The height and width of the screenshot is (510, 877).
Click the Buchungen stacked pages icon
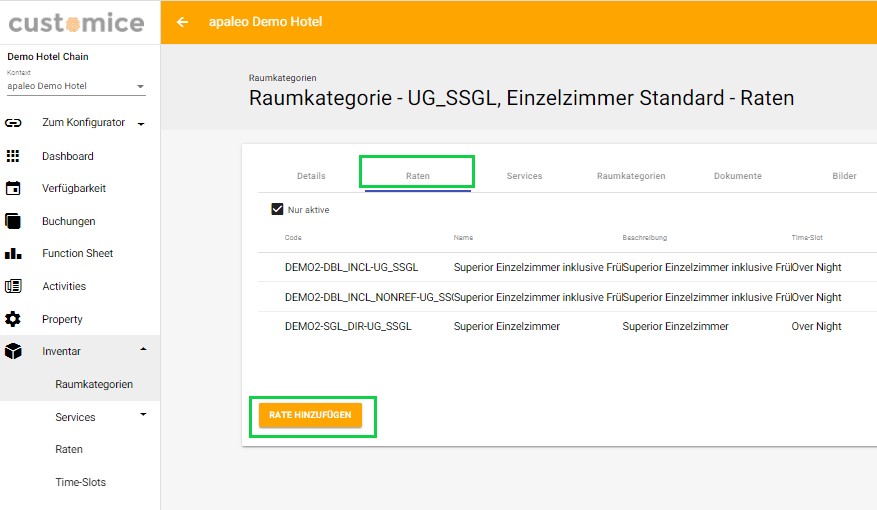pos(13,221)
